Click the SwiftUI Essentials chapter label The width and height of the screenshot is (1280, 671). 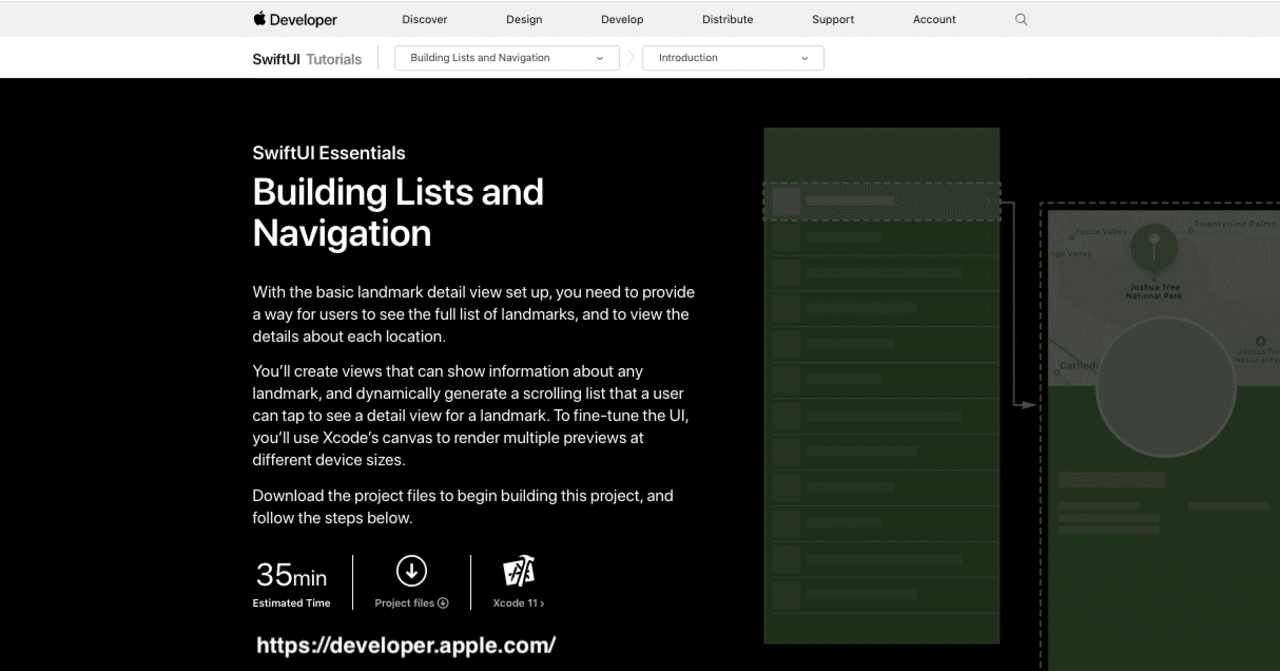pos(329,153)
